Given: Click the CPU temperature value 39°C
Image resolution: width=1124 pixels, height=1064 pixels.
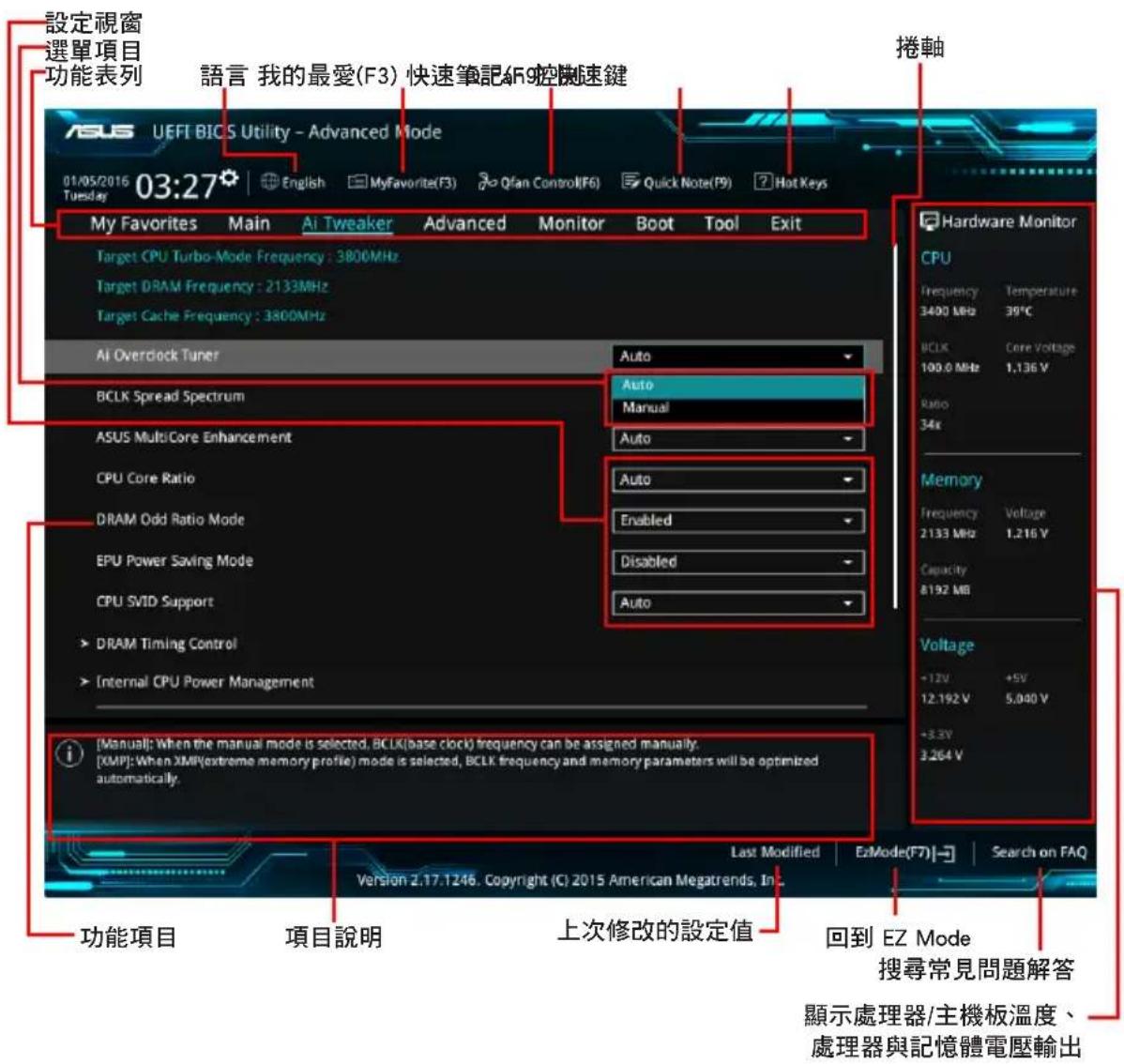Looking at the screenshot, I should (1019, 312).
